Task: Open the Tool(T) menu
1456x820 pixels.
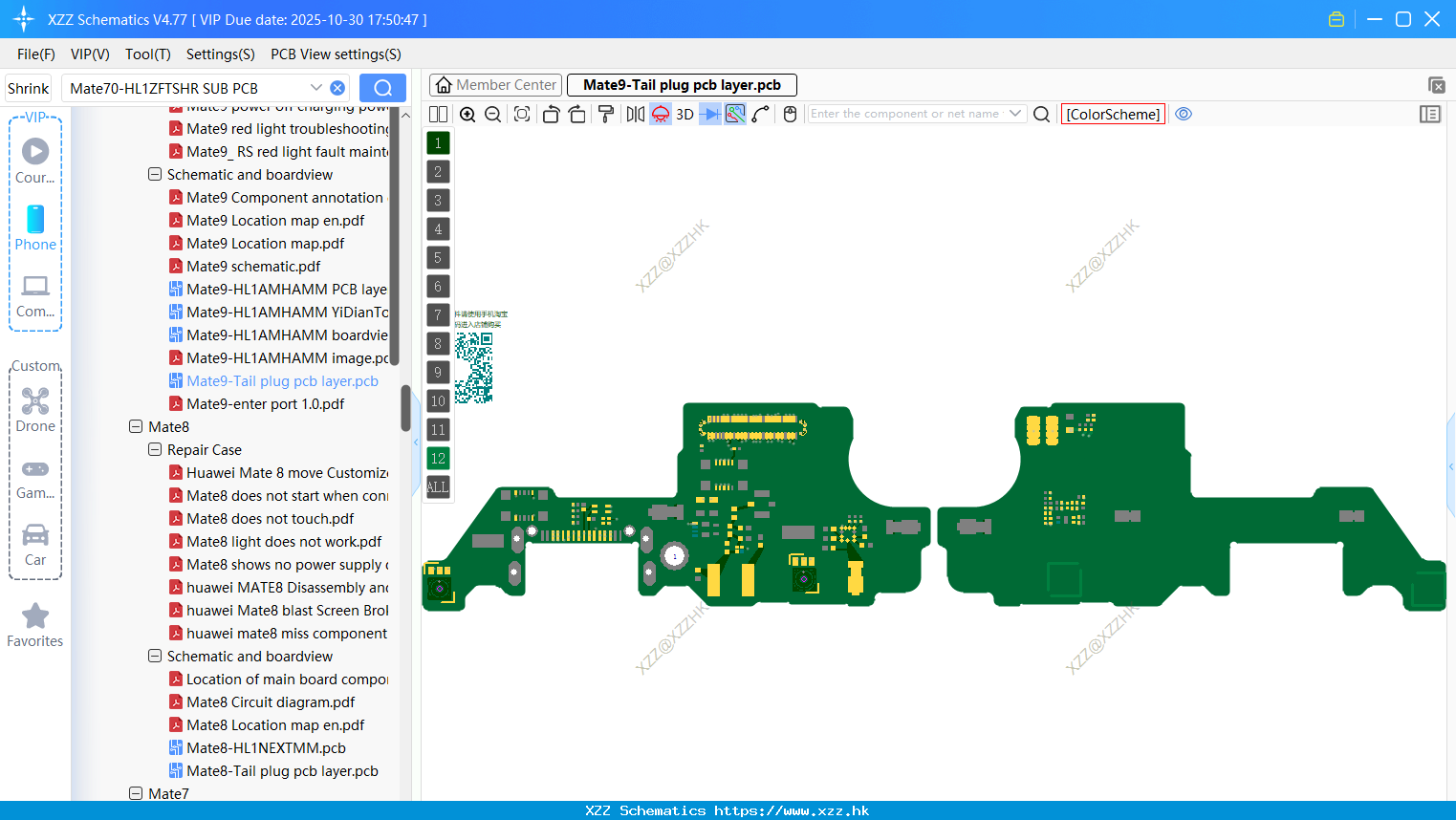Action: coord(148,54)
